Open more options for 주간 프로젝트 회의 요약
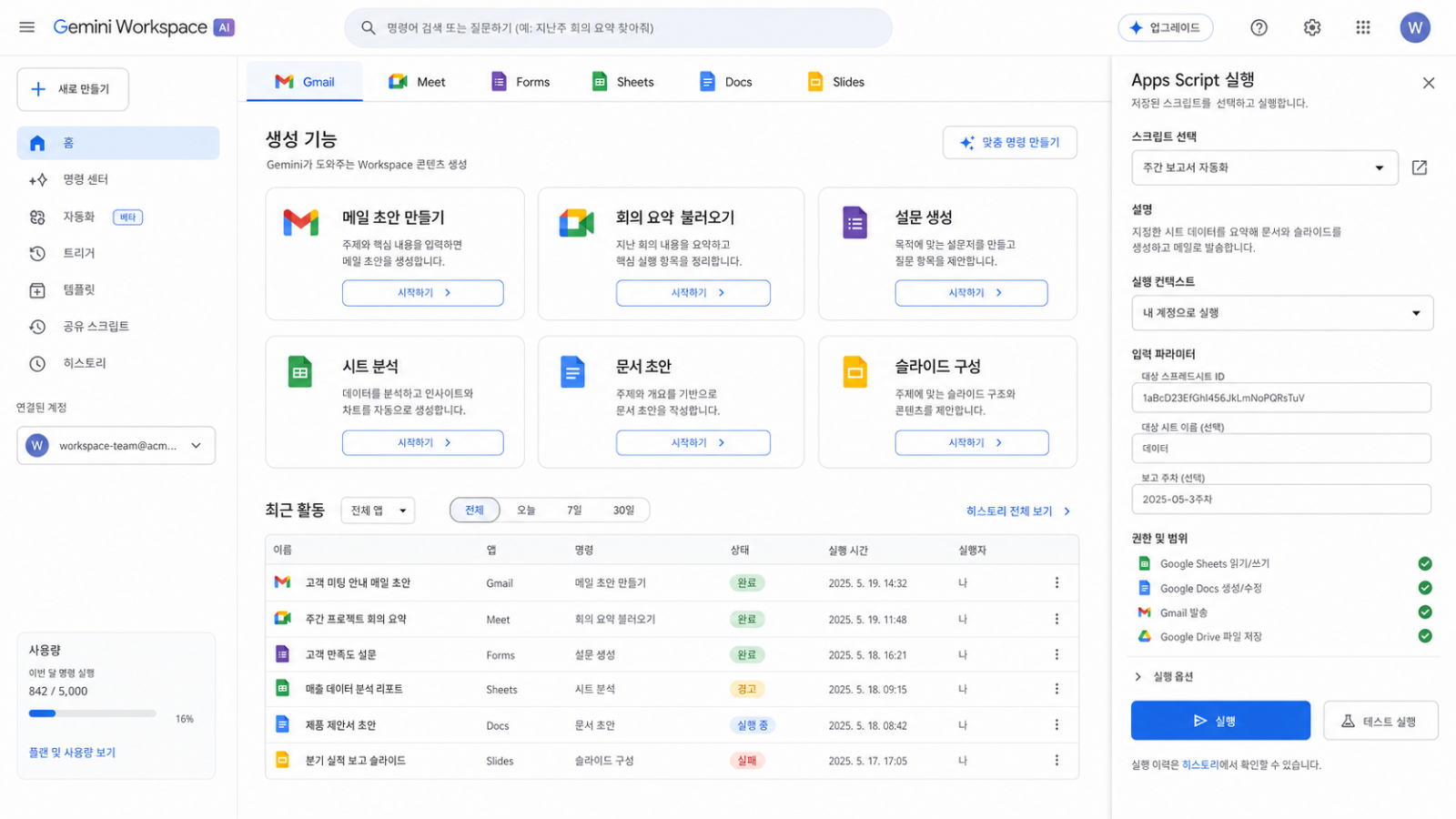The image size is (1456, 819). click(1057, 619)
